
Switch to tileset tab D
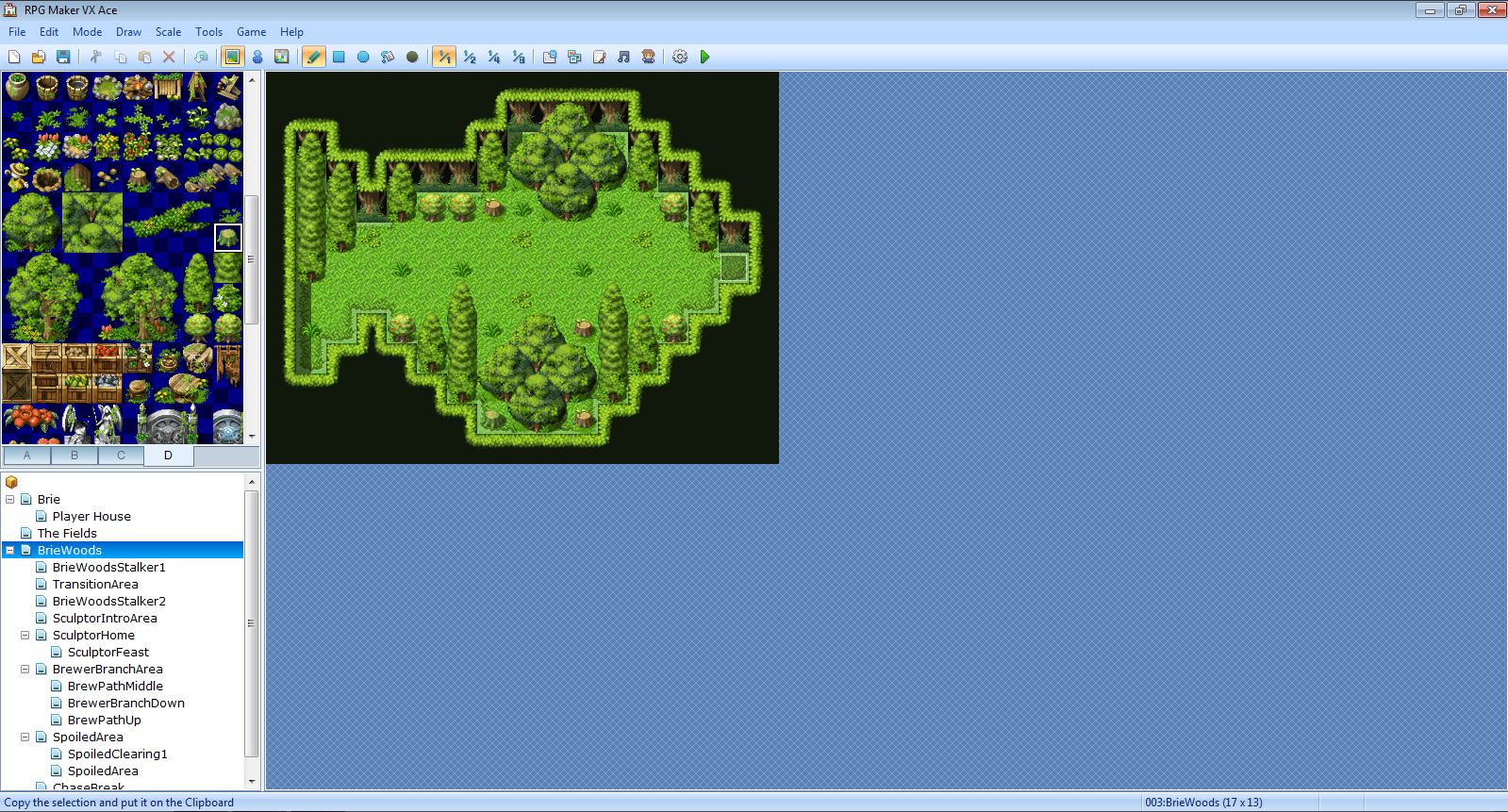point(168,456)
